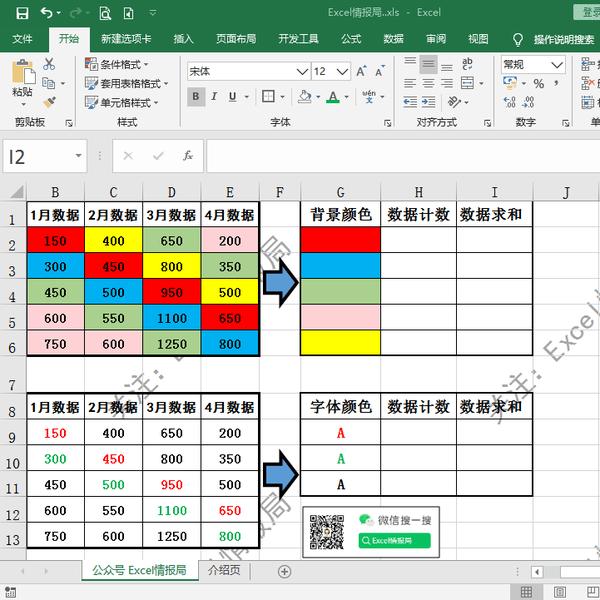Align text left
600x600 pixels.
coord(410,83)
